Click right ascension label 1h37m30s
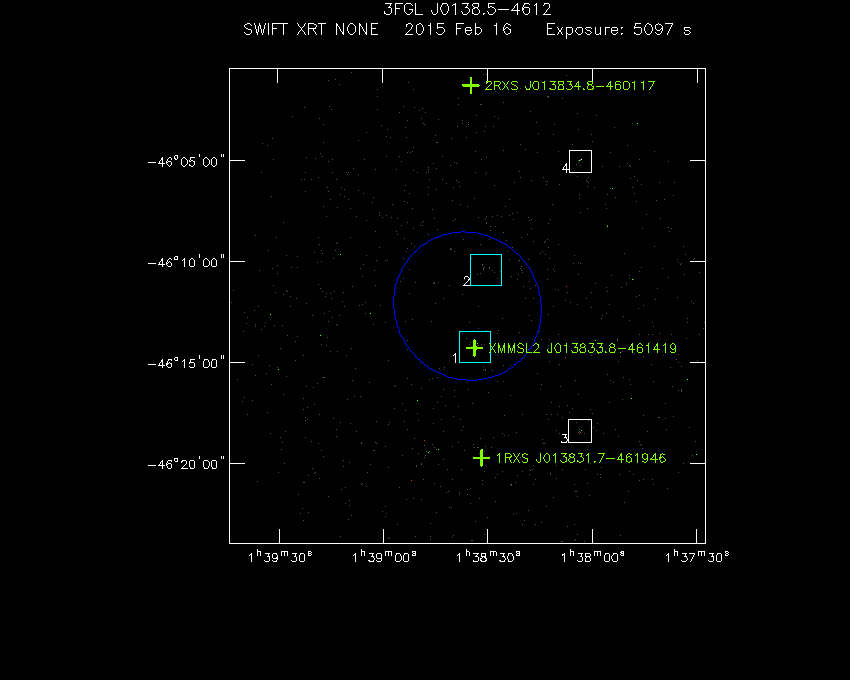Viewport: 850px width, 680px height. coord(697,557)
